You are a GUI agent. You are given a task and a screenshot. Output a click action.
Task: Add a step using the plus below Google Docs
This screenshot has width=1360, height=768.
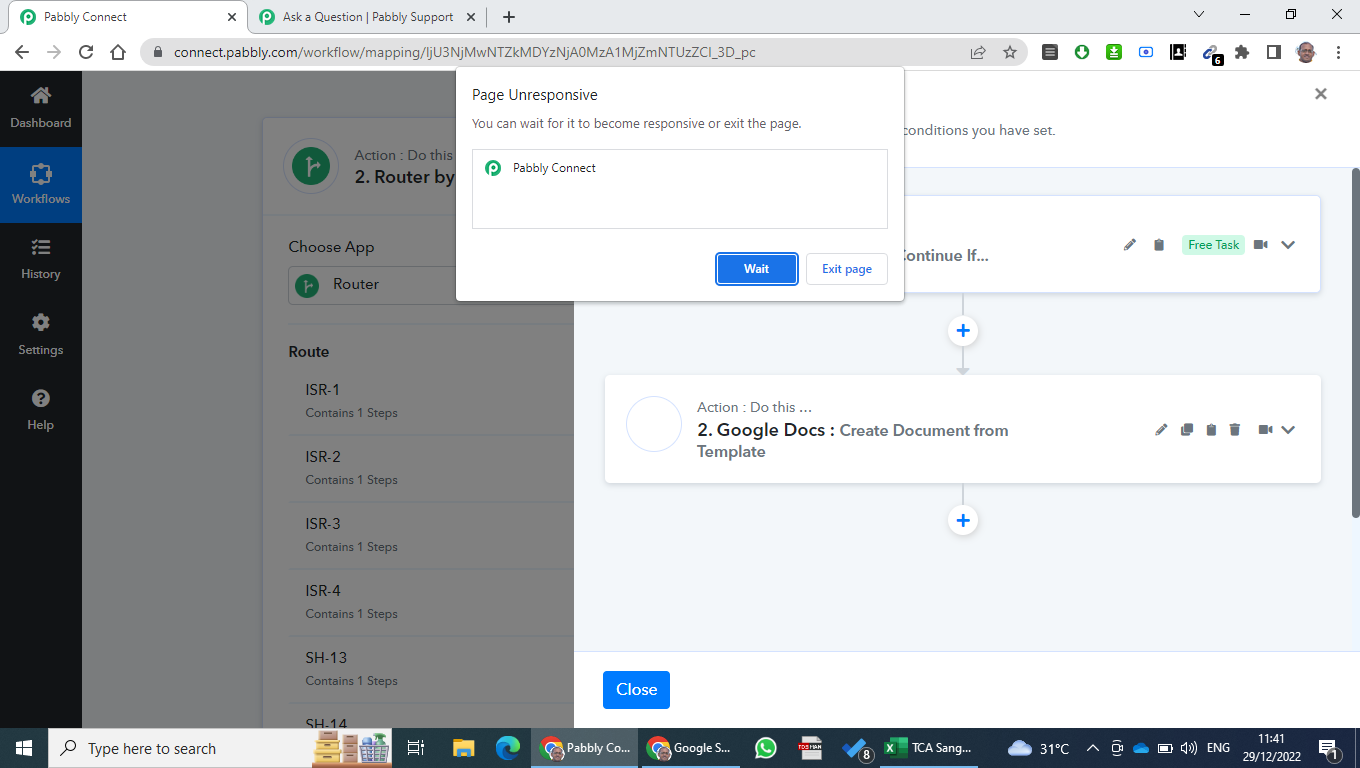click(x=963, y=520)
